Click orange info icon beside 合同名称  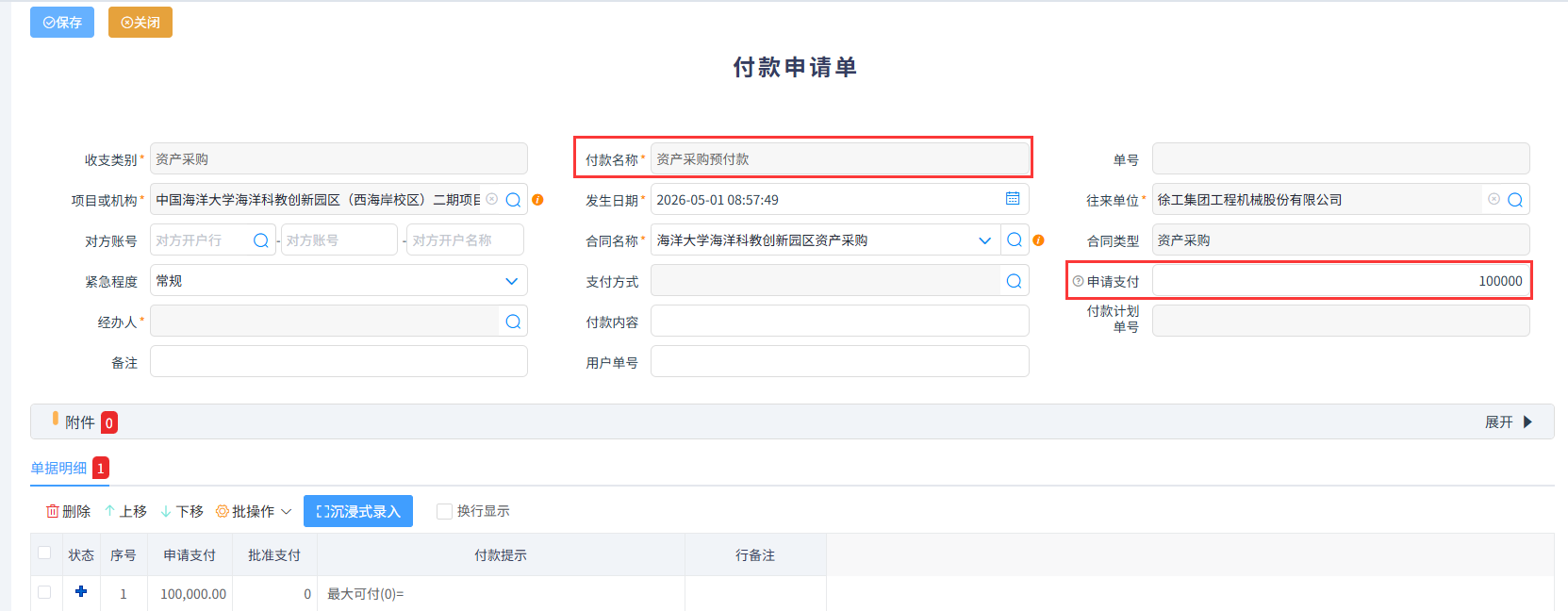1039,240
